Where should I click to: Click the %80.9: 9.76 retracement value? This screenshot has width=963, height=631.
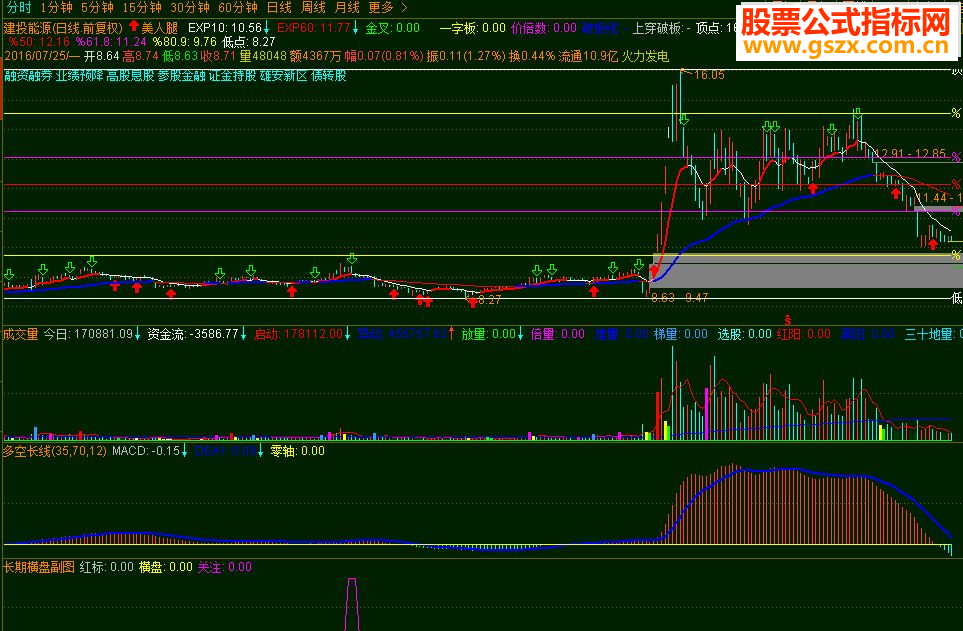point(184,42)
